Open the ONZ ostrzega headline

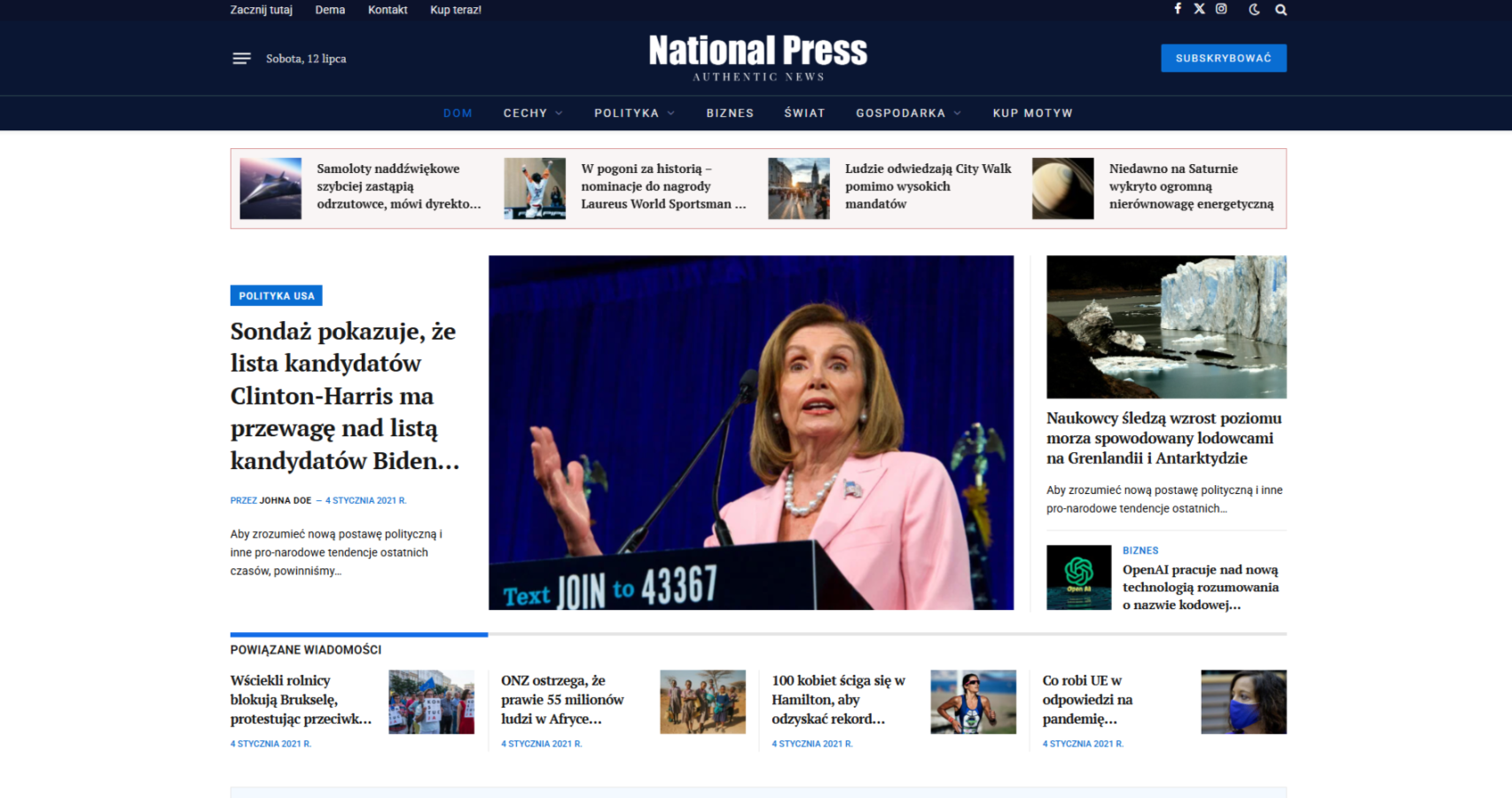[562, 700]
